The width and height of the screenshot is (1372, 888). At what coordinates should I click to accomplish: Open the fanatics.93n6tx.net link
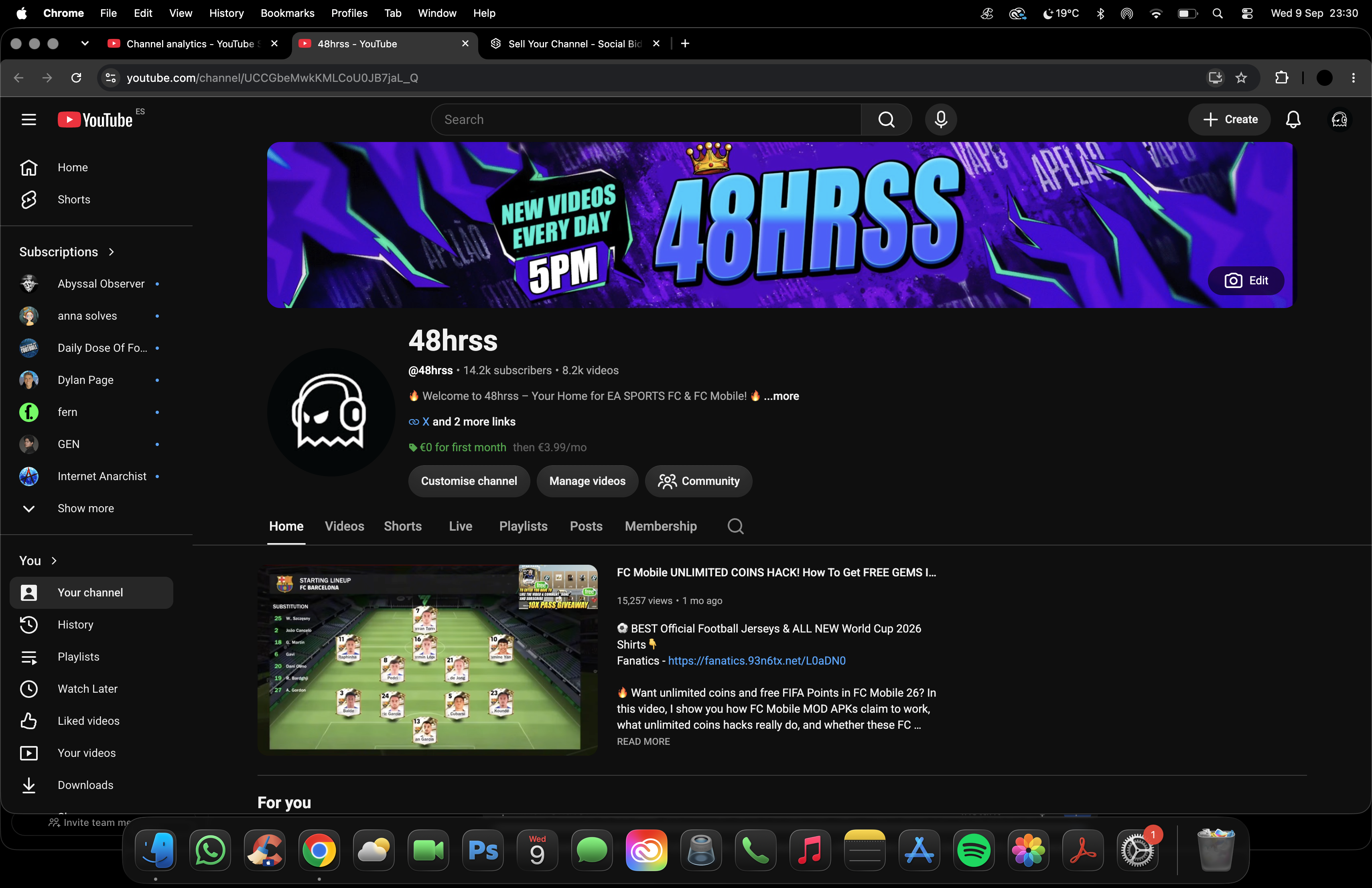756,661
